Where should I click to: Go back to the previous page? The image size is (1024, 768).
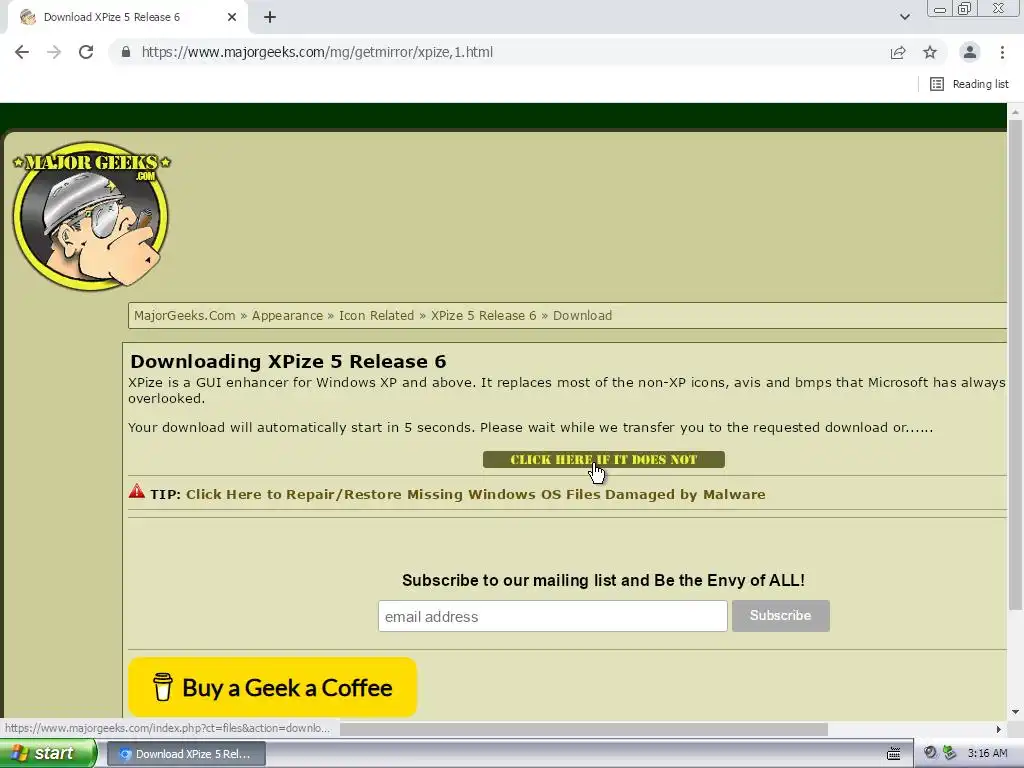click(22, 52)
